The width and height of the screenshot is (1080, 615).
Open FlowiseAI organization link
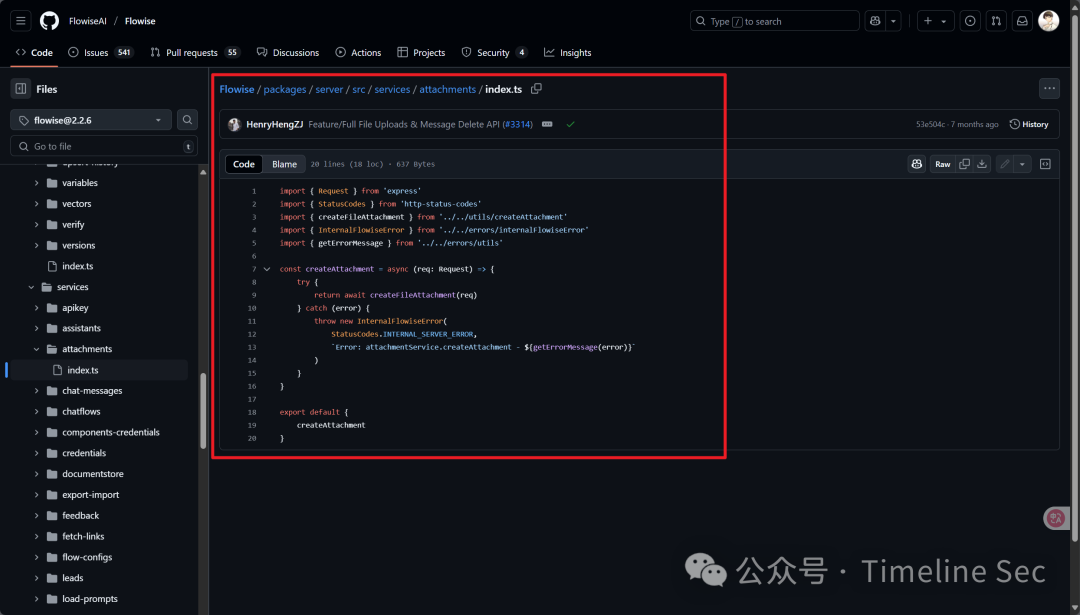[87, 21]
